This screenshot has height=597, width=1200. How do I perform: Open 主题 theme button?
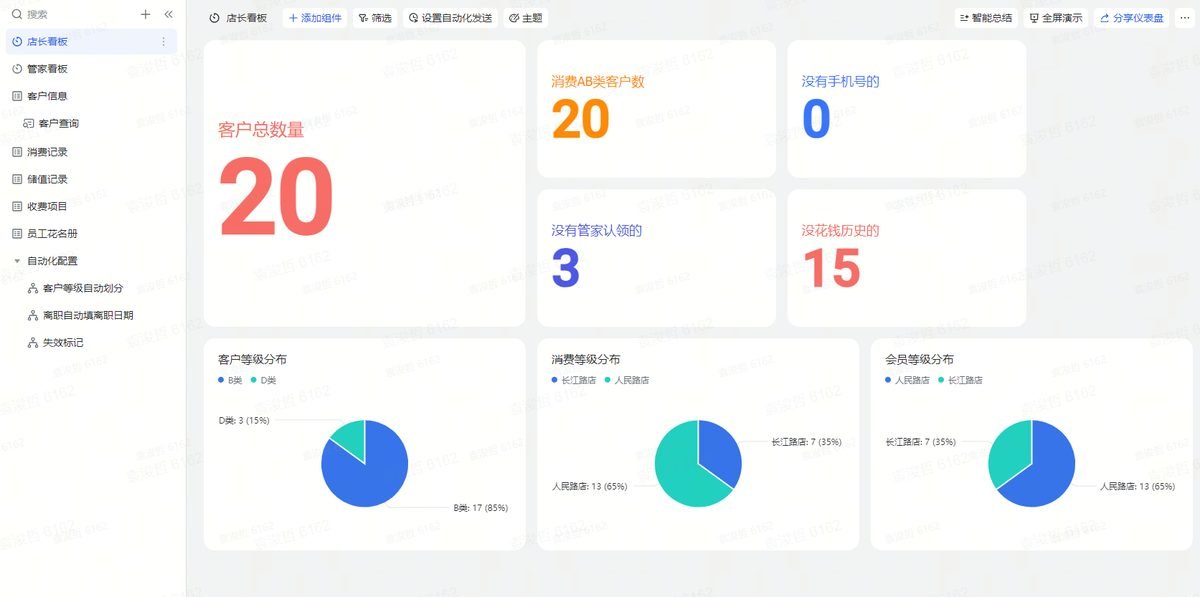coord(525,18)
